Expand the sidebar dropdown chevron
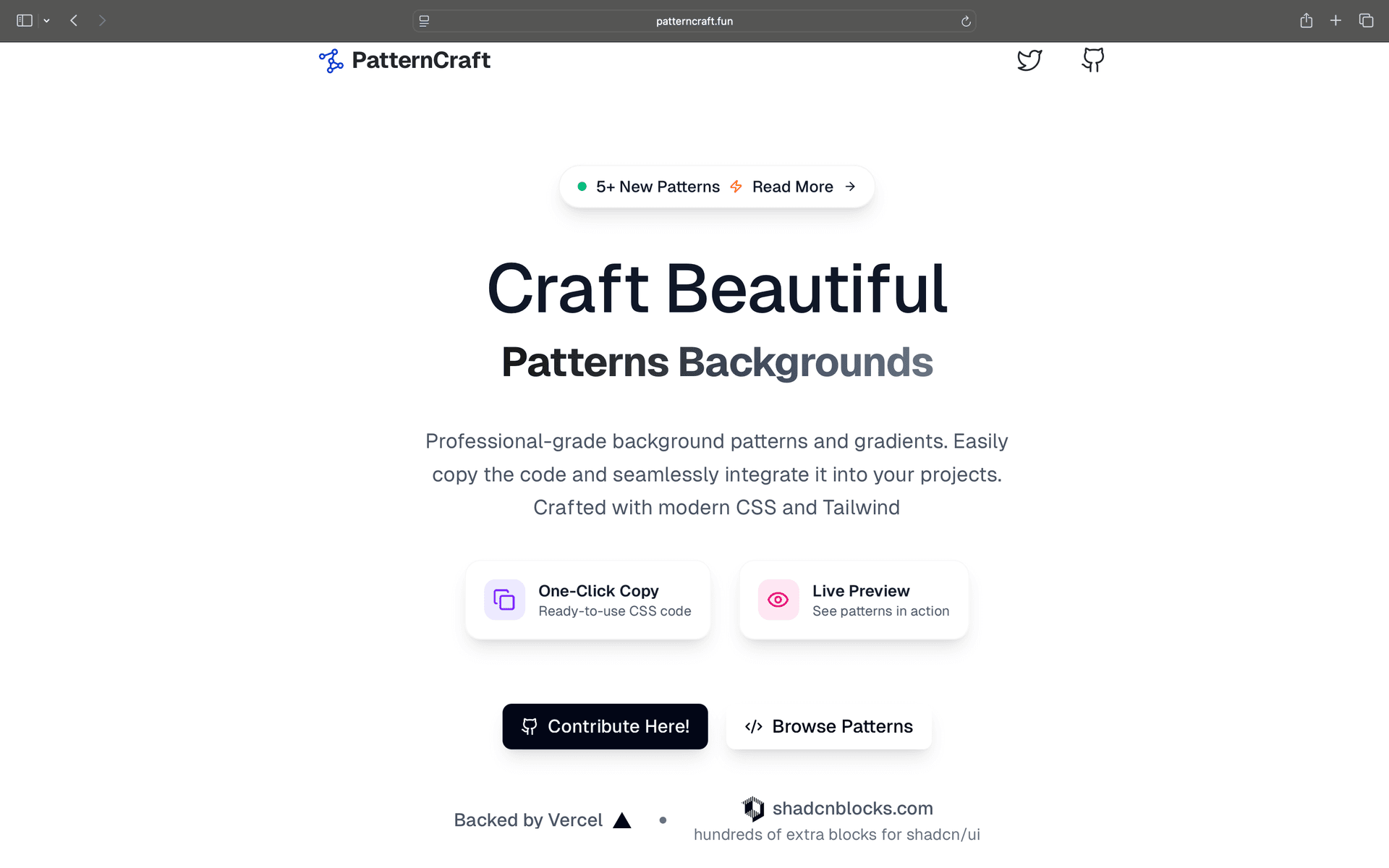The image size is (1389, 868). 47,21
